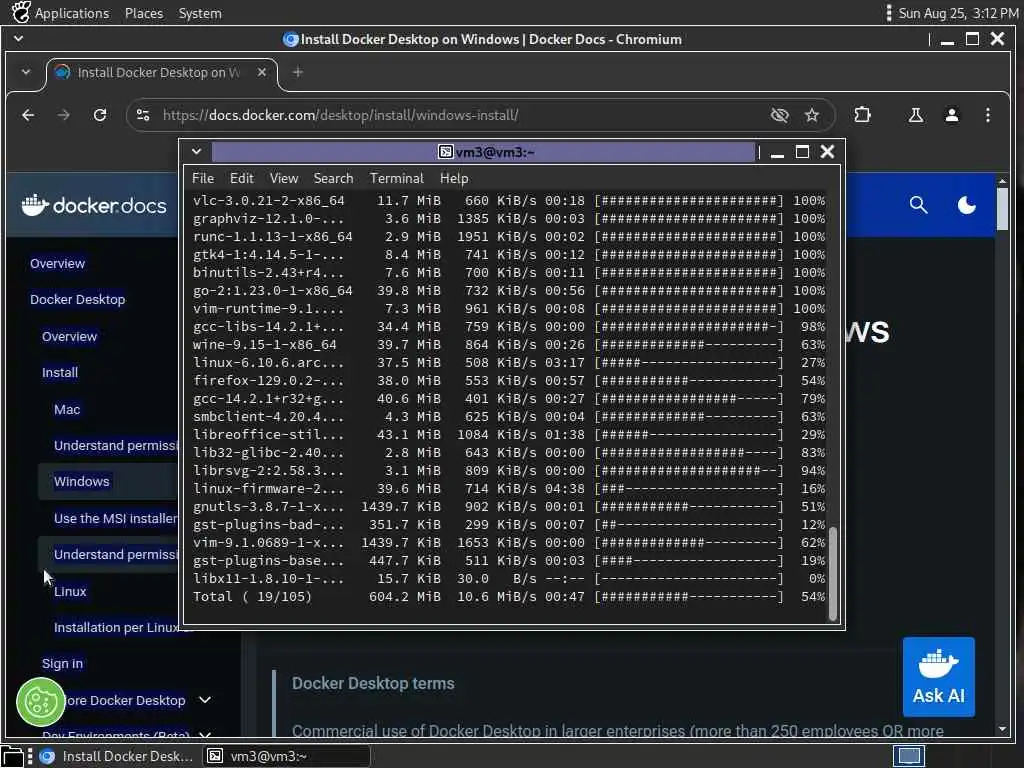This screenshot has width=1024, height=768.
Task: Open the Ask AI whale button
Action: pyautogui.click(x=938, y=677)
